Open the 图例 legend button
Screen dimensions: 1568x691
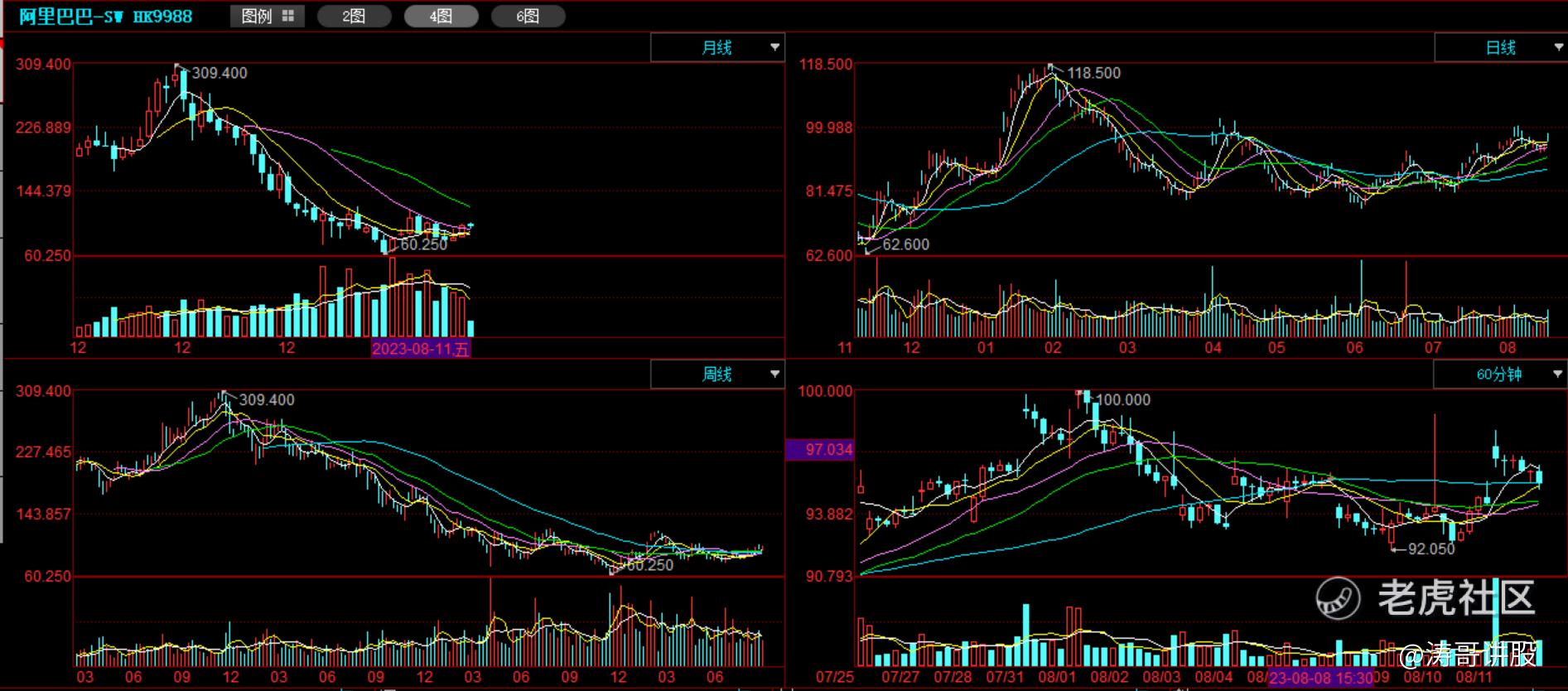(x=268, y=16)
